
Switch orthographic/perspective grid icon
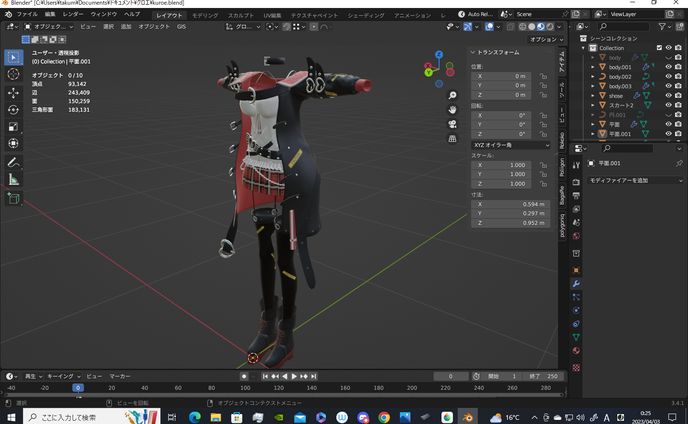(x=452, y=139)
